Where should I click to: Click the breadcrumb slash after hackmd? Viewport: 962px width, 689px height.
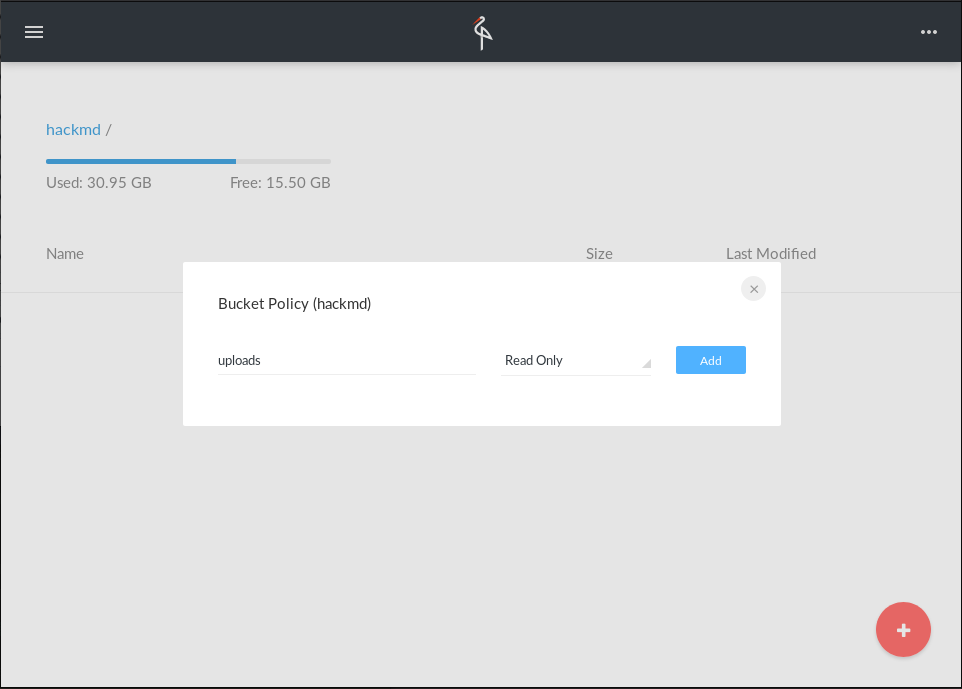click(109, 130)
